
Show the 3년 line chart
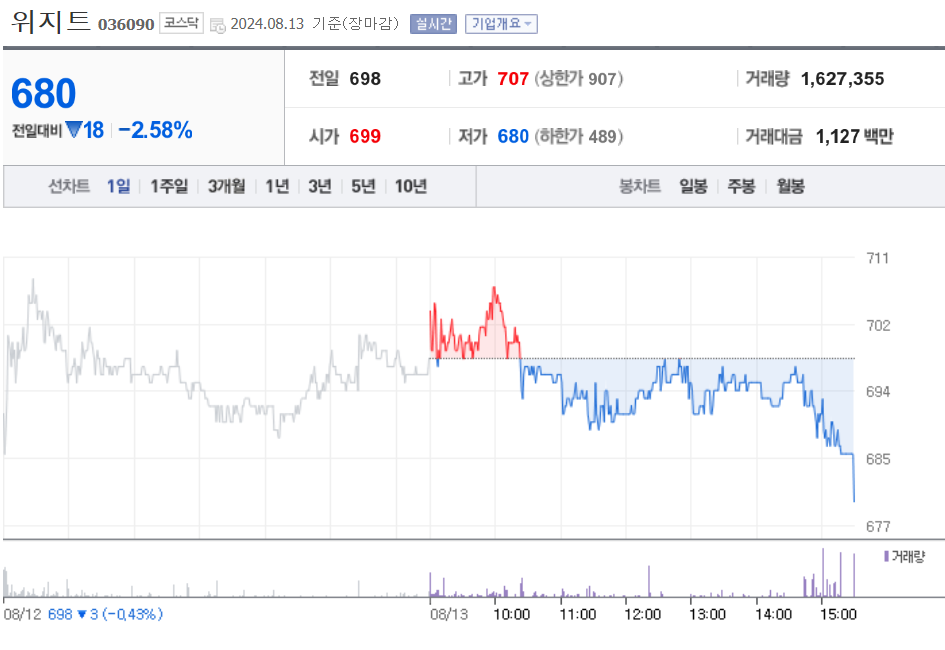coord(320,186)
